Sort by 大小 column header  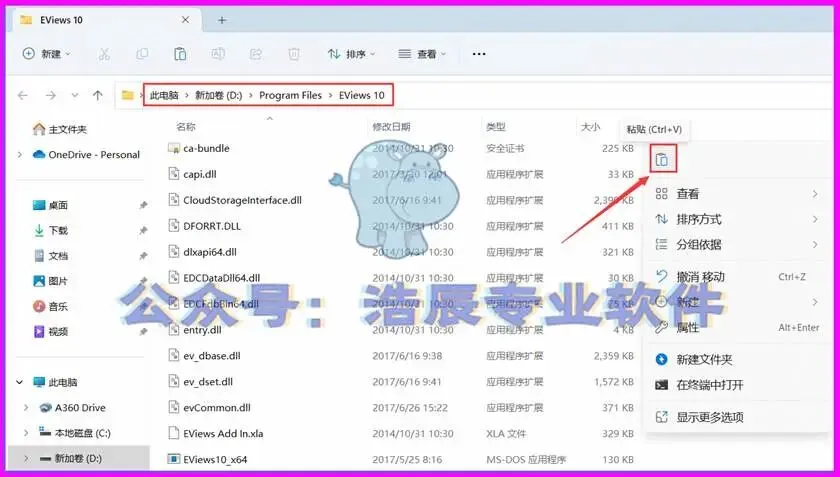click(590, 126)
